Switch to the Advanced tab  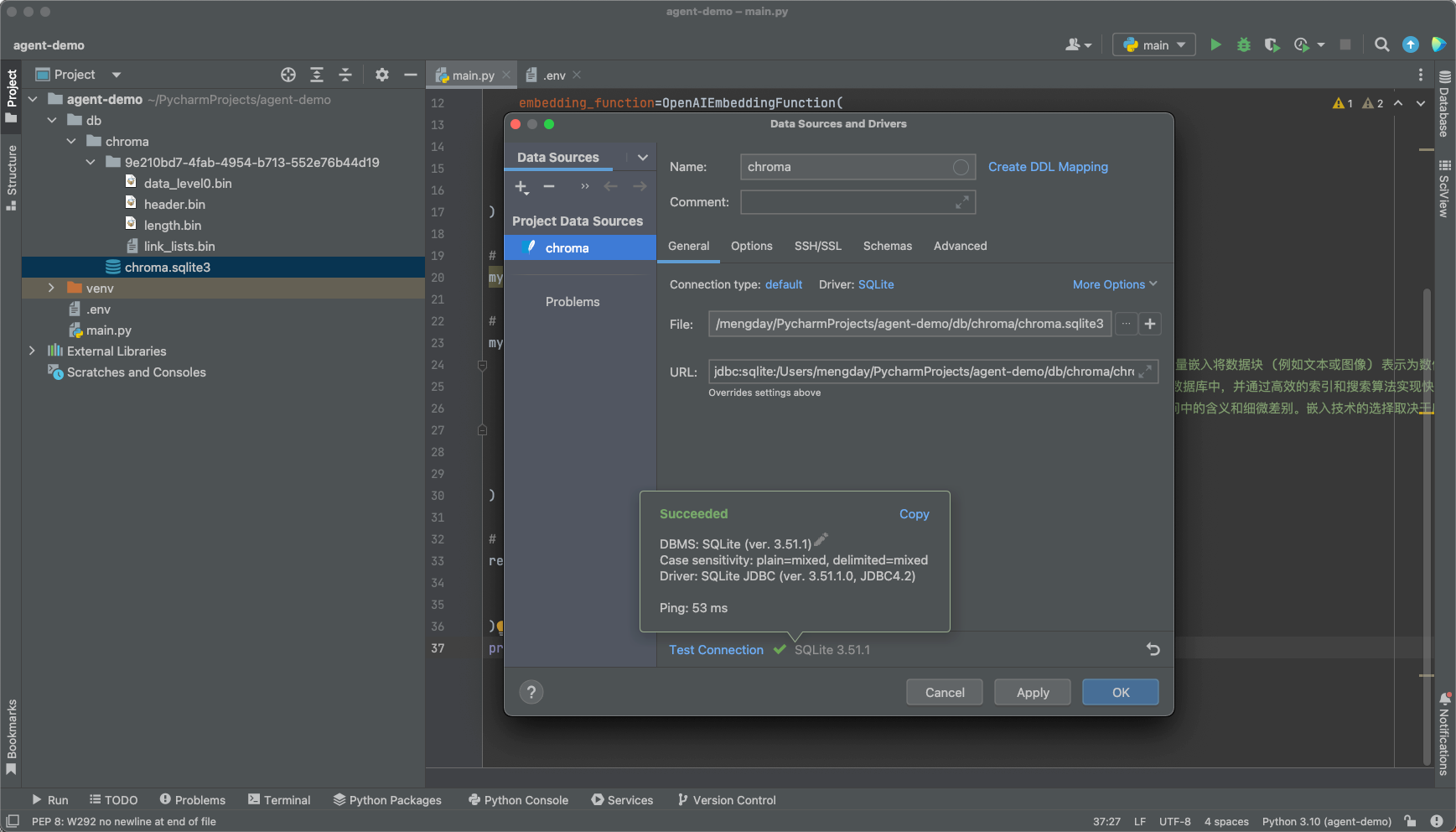(960, 246)
